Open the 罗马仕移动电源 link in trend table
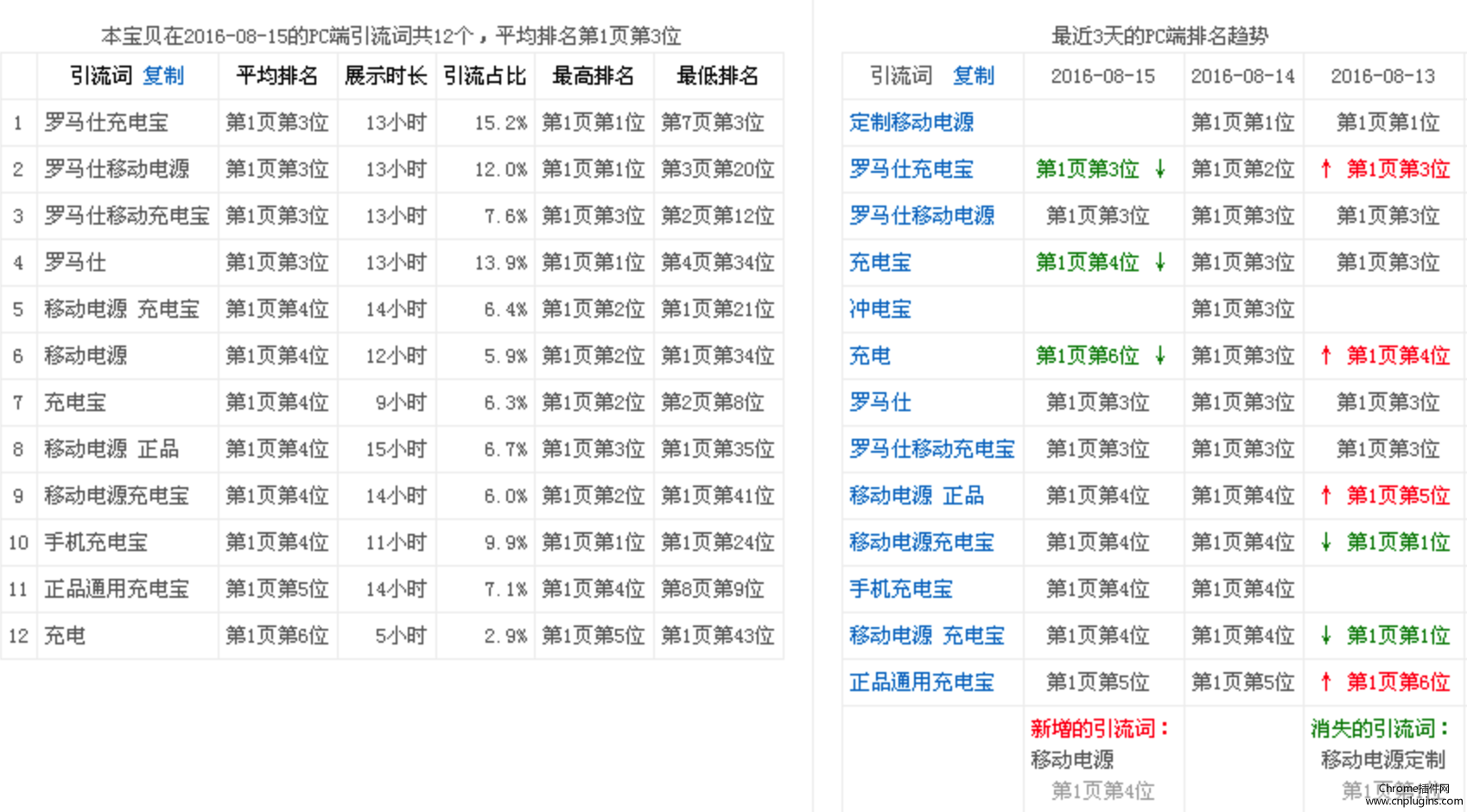Viewport: 1467px width, 812px height. click(922, 216)
